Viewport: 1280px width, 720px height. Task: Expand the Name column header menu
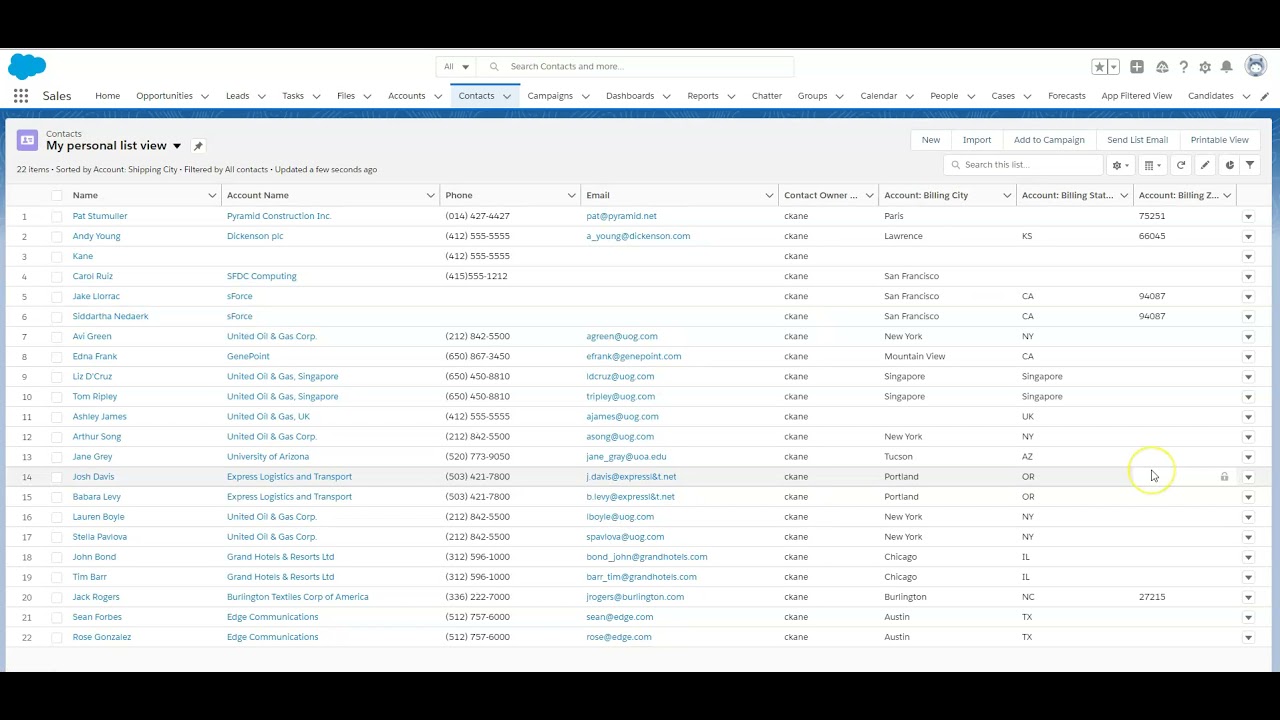(212, 195)
